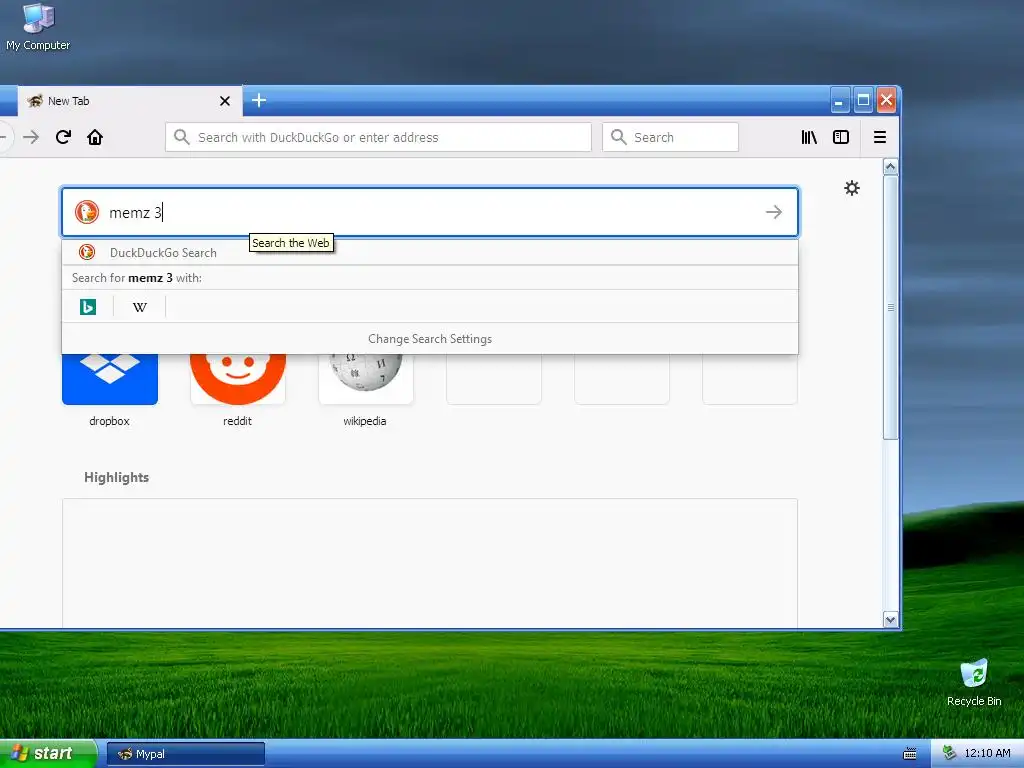Viewport: 1024px width, 768px height.
Task: Select the New Tab tab
Action: [x=129, y=101]
